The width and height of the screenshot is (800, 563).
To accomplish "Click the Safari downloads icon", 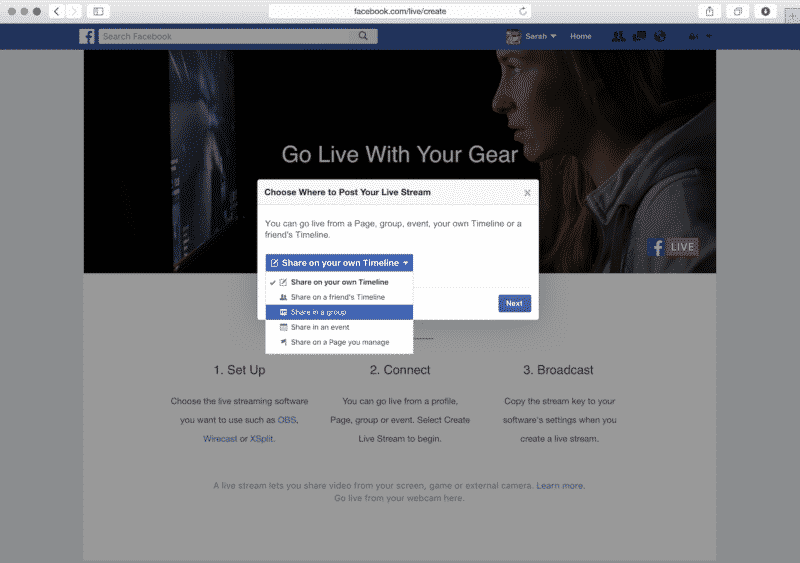I will [x=766, y=11].
